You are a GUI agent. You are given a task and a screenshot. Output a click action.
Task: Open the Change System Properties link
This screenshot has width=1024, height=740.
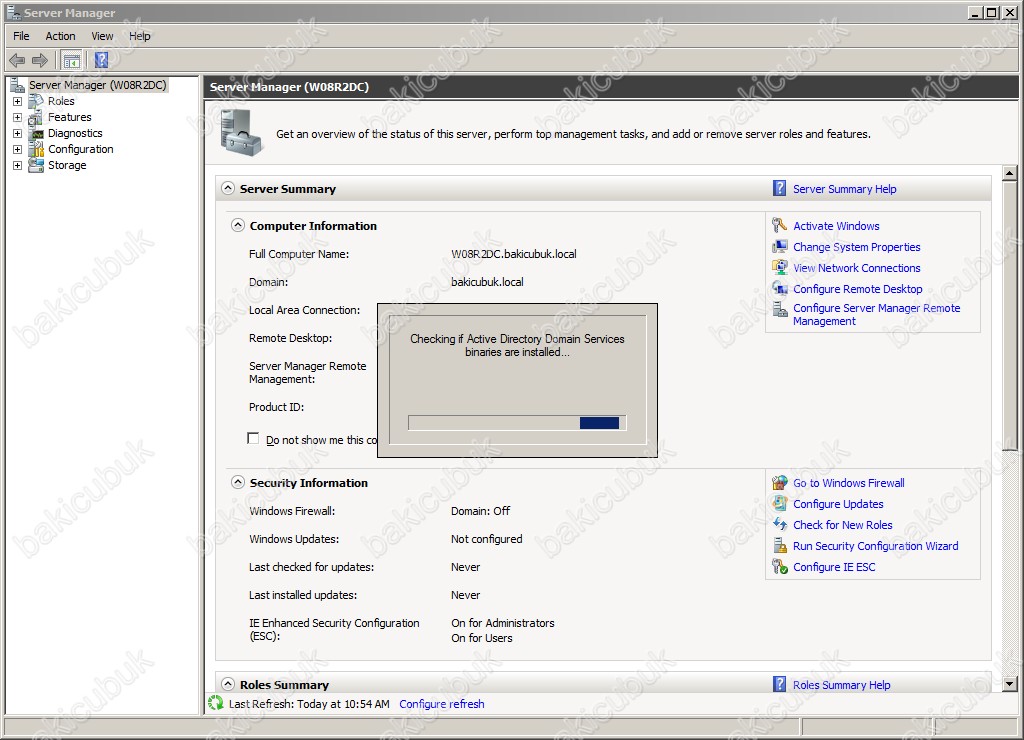click(856, 247)
